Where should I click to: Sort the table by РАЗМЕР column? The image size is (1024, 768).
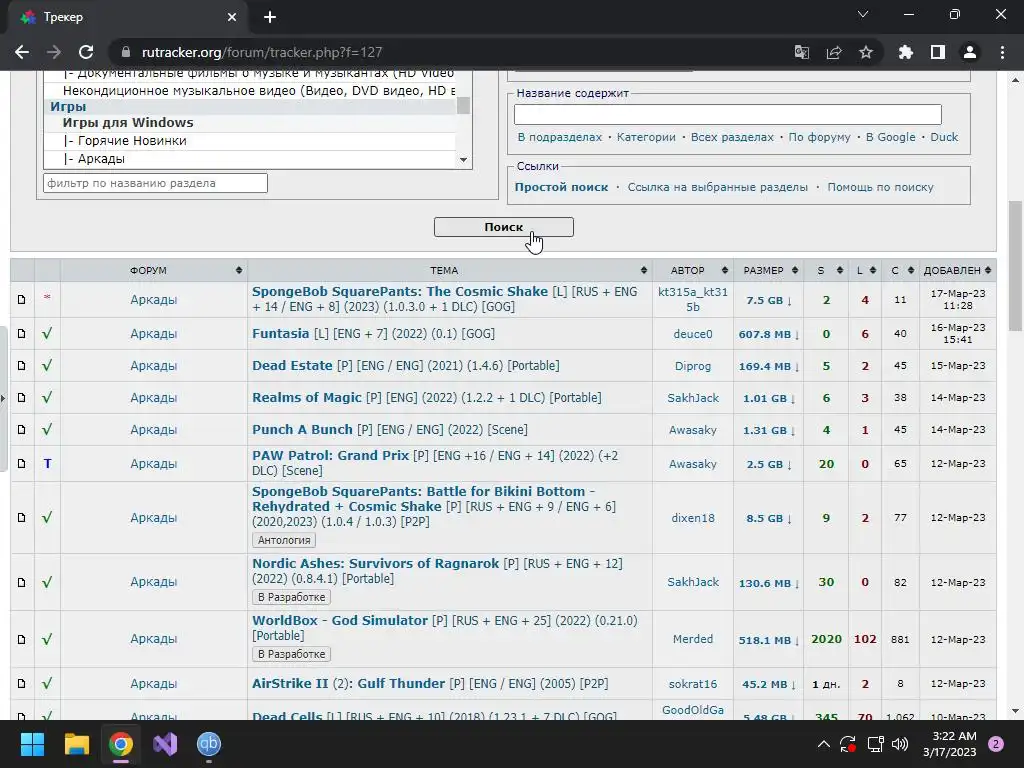[769, 270]
